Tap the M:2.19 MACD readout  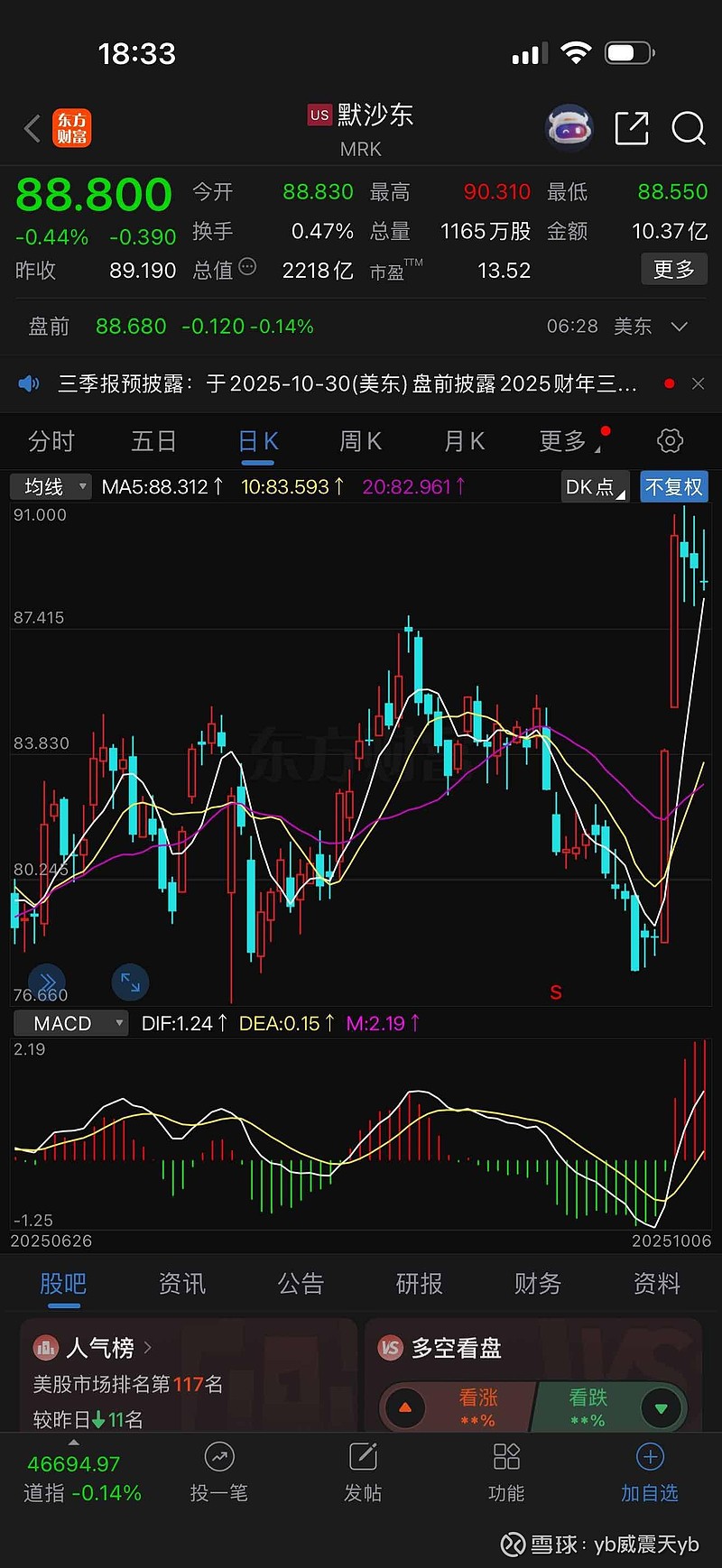tap(383, 1023)
